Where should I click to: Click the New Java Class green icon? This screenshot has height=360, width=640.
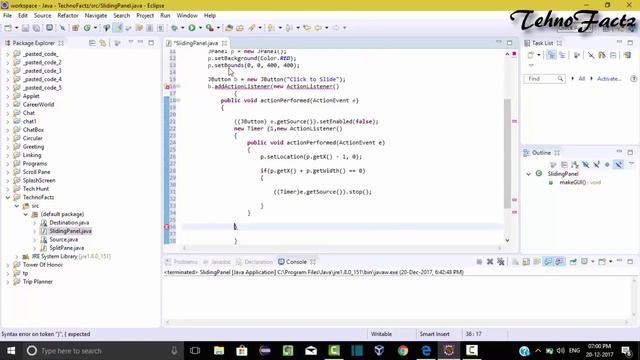pyautogui.click(x=87, y=28)
